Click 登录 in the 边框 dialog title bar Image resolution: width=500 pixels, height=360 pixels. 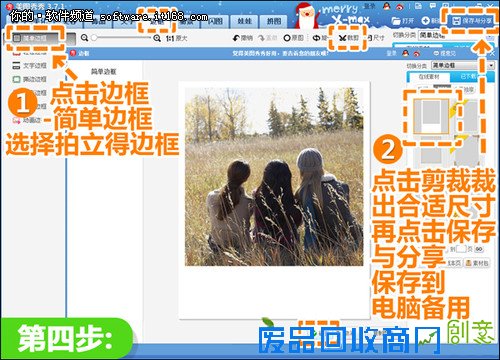(x=392, y=53)
